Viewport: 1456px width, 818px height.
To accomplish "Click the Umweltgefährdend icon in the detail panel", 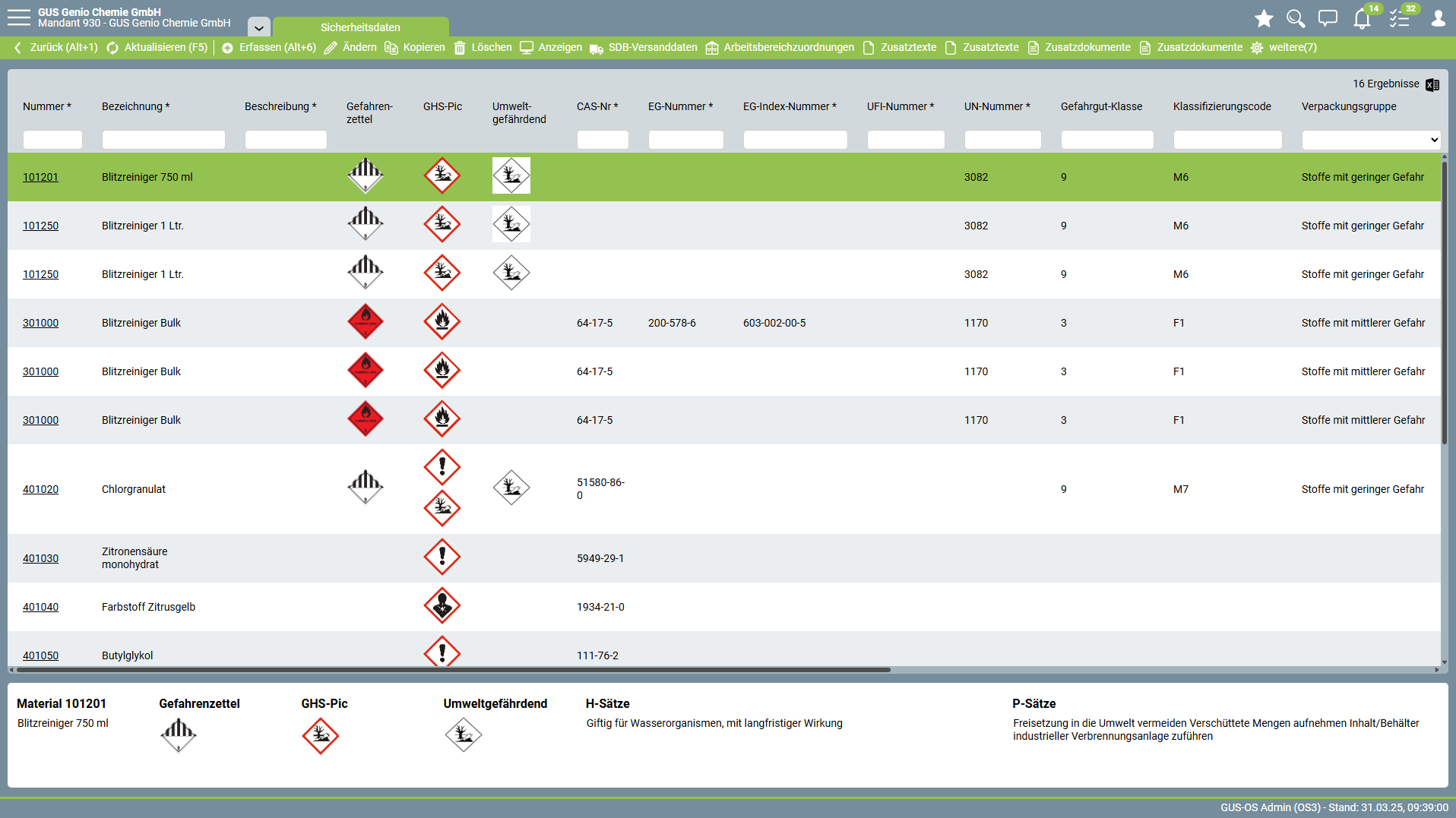I will pyautogui.click(x=464, y=735).
